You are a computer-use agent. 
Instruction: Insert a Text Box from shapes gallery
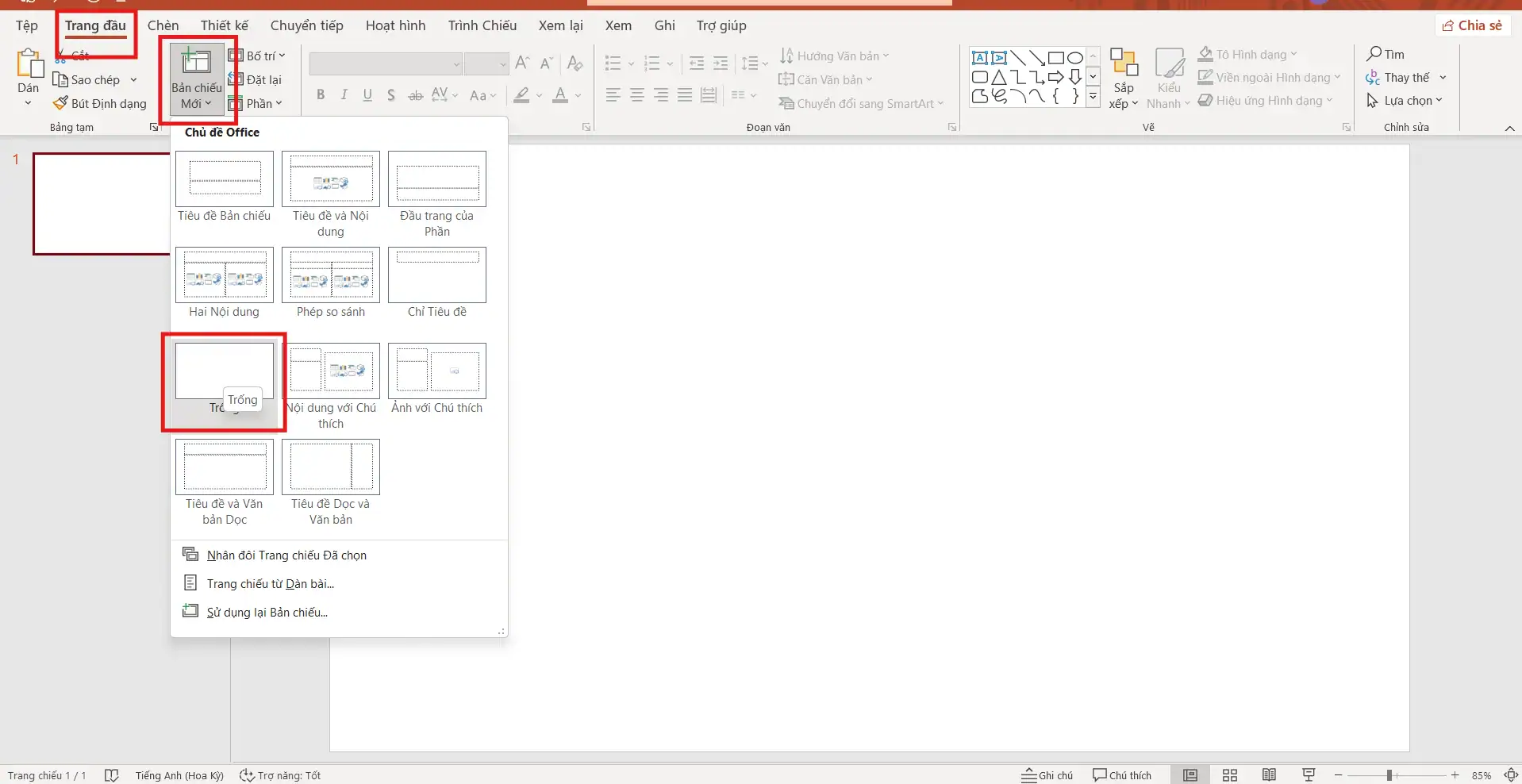(x=979, y=57)
